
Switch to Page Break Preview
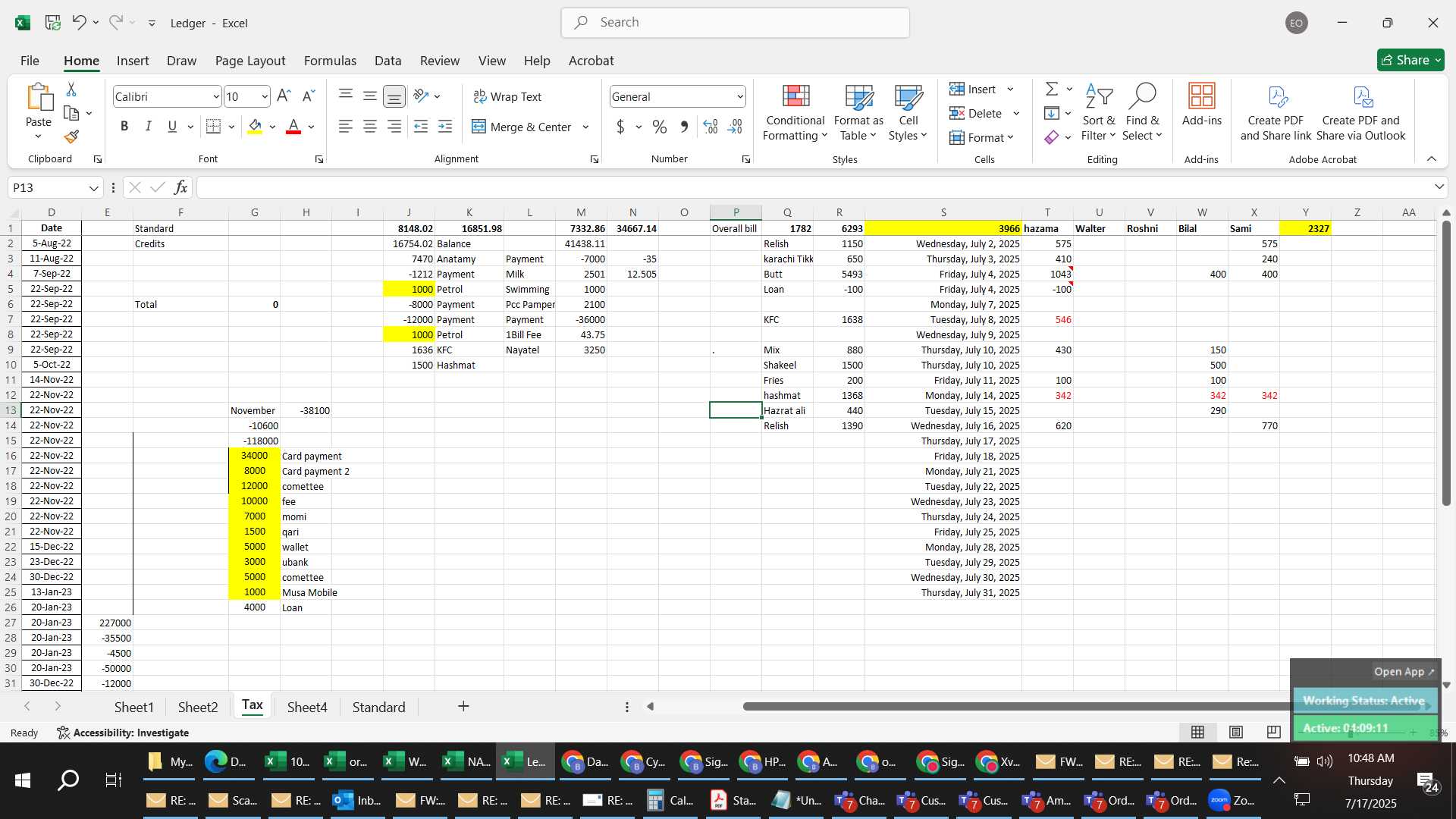(x=1274, y=732)
